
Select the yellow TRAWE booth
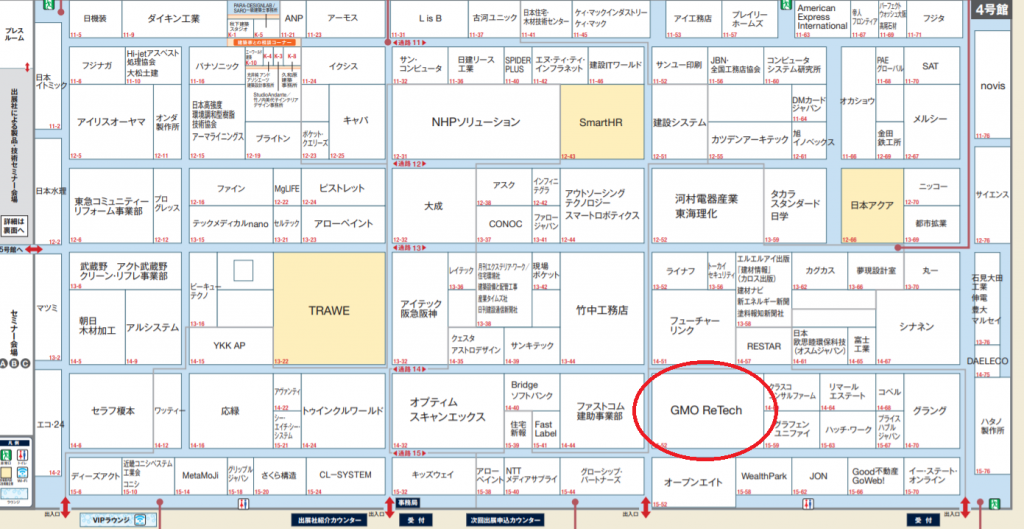[328, 310]
